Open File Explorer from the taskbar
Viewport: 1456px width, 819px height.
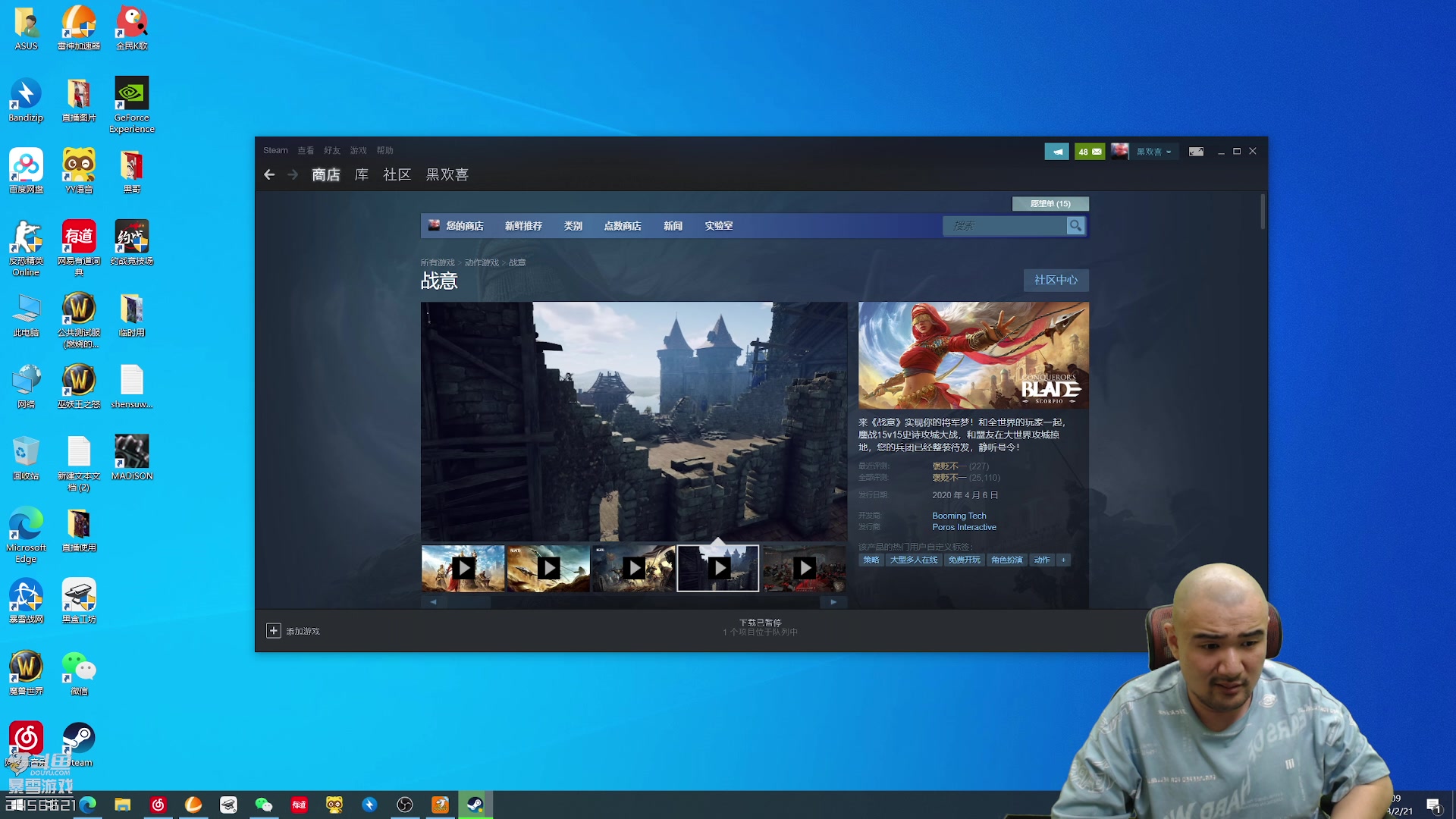point(122,805)
